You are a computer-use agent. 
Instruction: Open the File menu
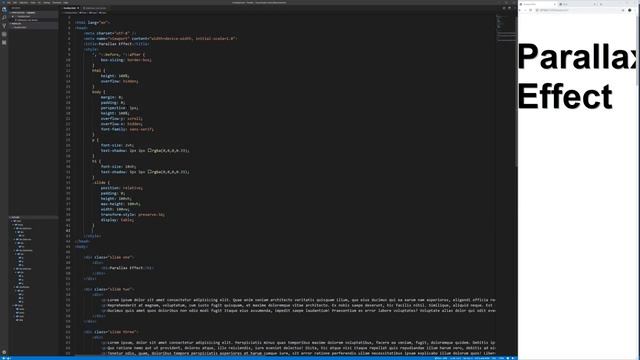click(9, 2)
